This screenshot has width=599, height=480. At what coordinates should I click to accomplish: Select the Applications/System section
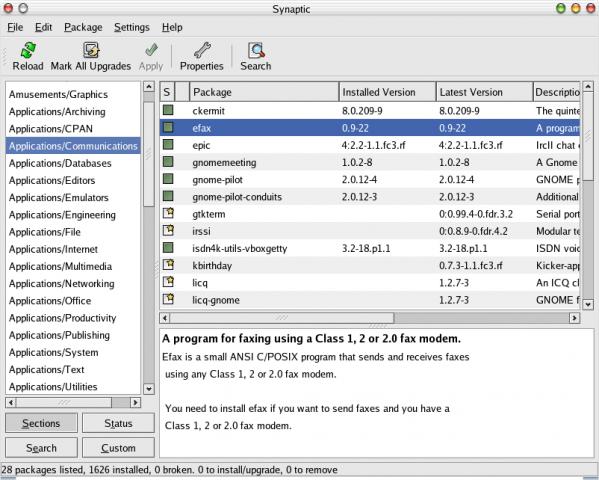73,352
